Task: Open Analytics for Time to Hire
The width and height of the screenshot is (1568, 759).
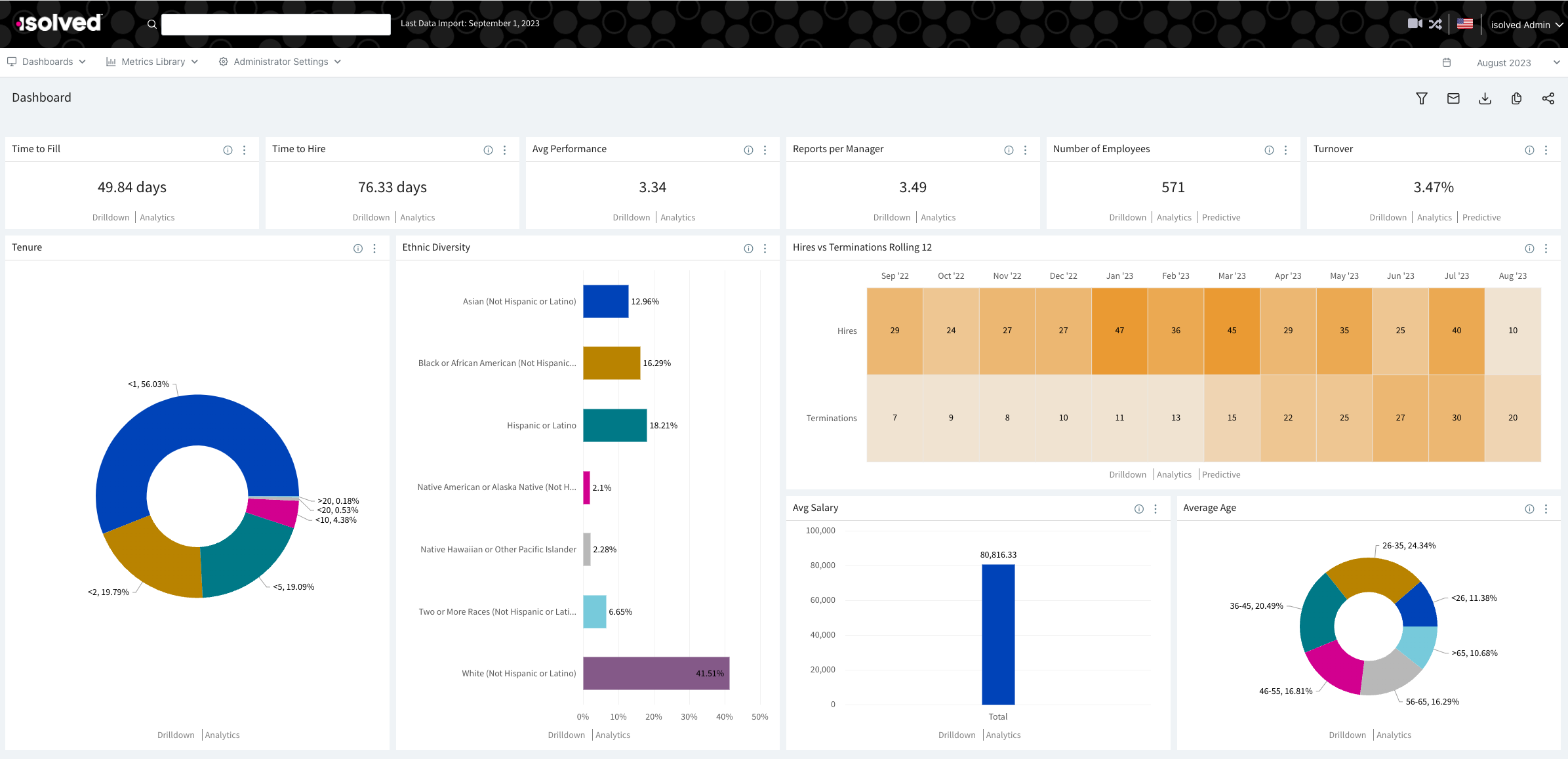Action: pos(417,217)
